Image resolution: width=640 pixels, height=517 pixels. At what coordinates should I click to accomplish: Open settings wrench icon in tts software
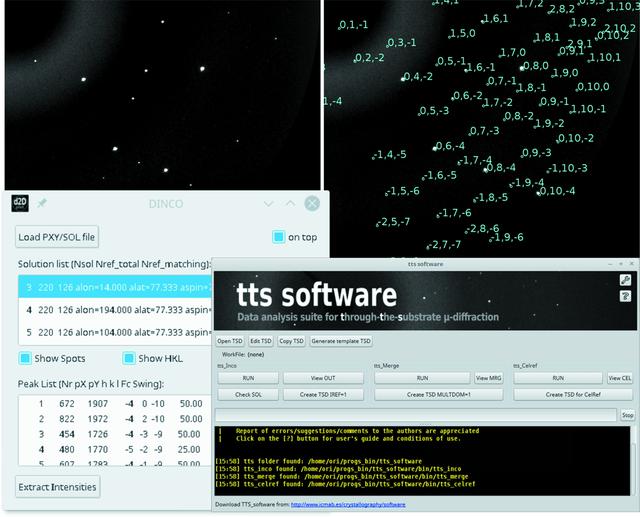click(625, 280)
